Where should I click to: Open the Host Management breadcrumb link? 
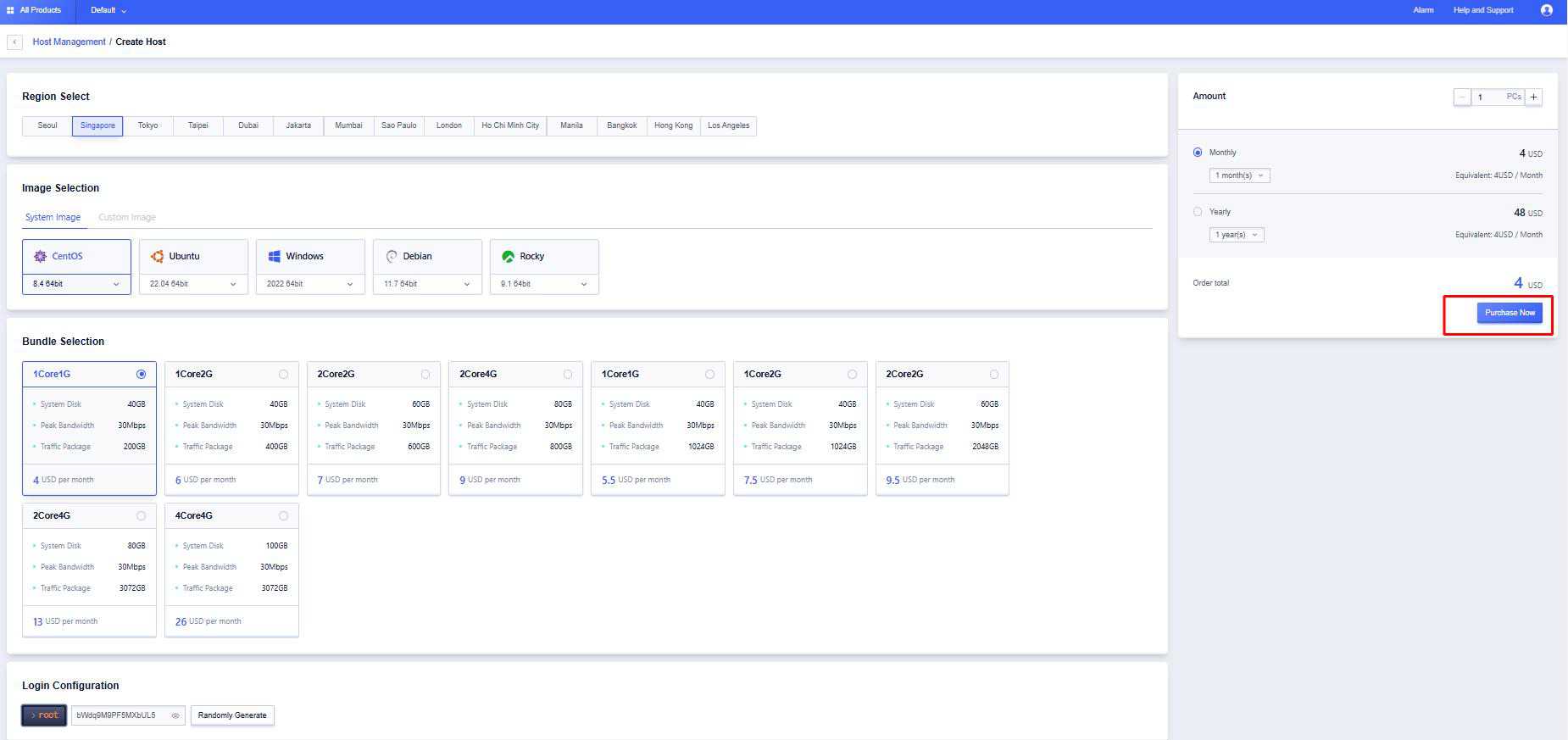click(x=70, y=42)
